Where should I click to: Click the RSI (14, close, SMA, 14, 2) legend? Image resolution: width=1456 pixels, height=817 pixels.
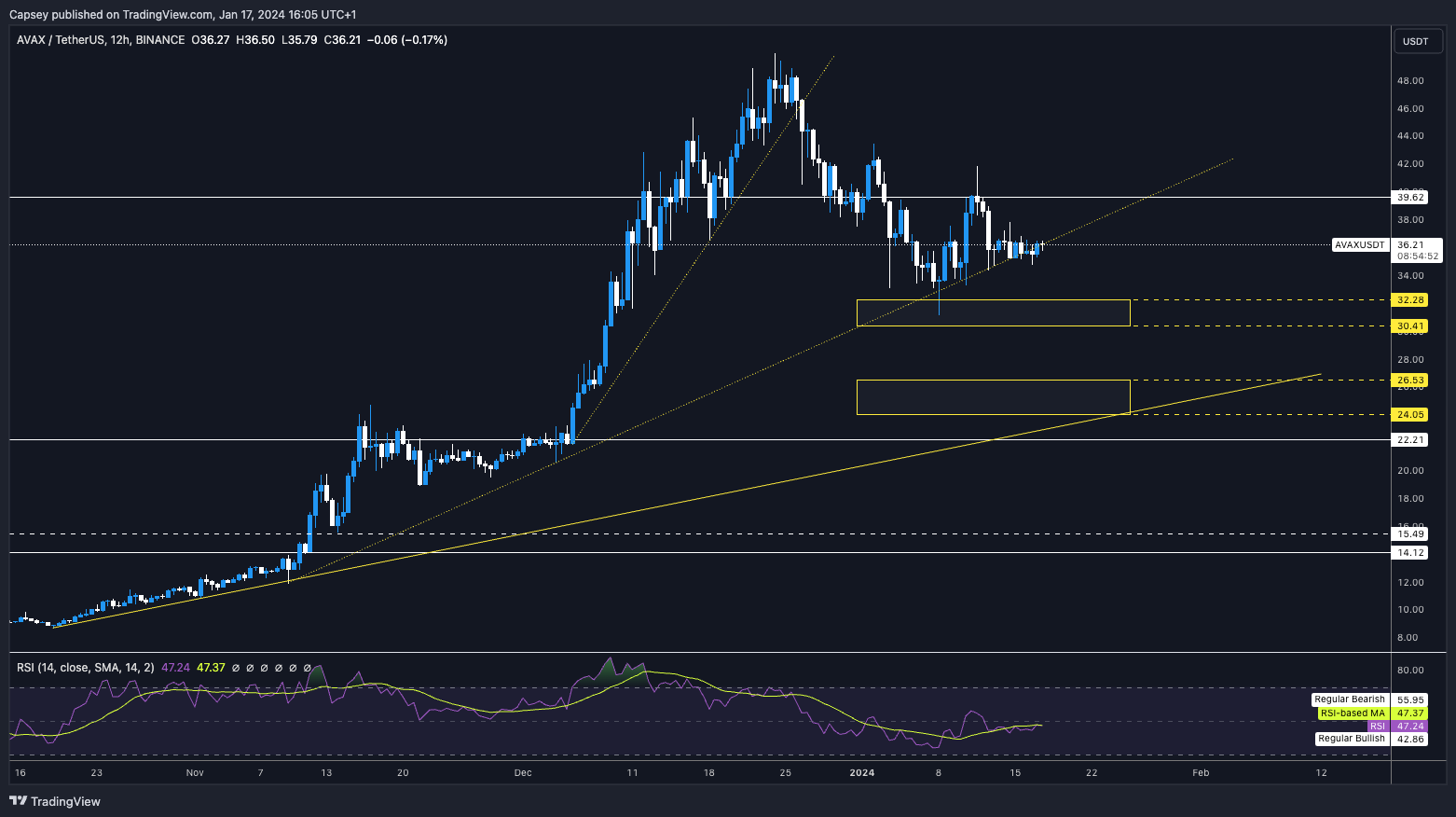coord(86,668)
